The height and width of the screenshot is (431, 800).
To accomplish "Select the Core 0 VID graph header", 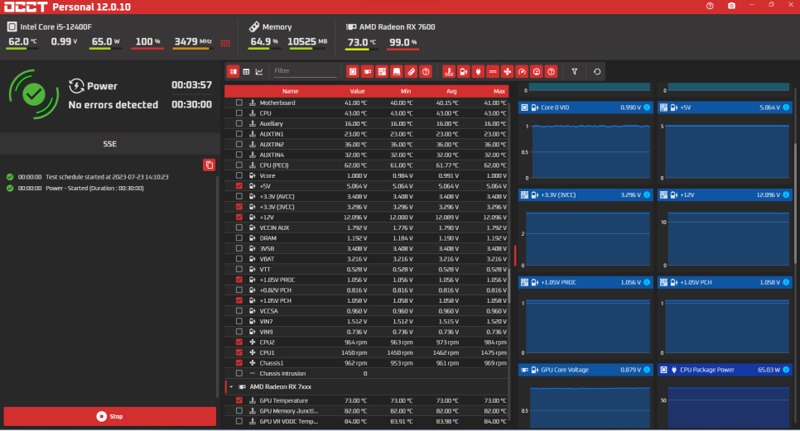I will tap(585, 107).
